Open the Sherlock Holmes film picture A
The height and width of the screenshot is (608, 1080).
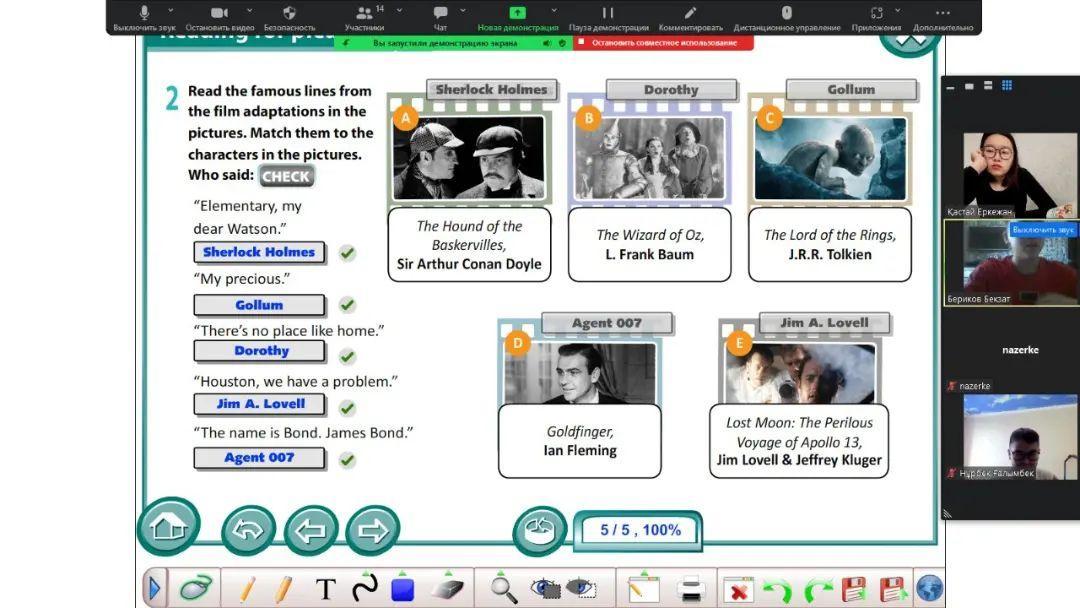[x=469, y=158]
